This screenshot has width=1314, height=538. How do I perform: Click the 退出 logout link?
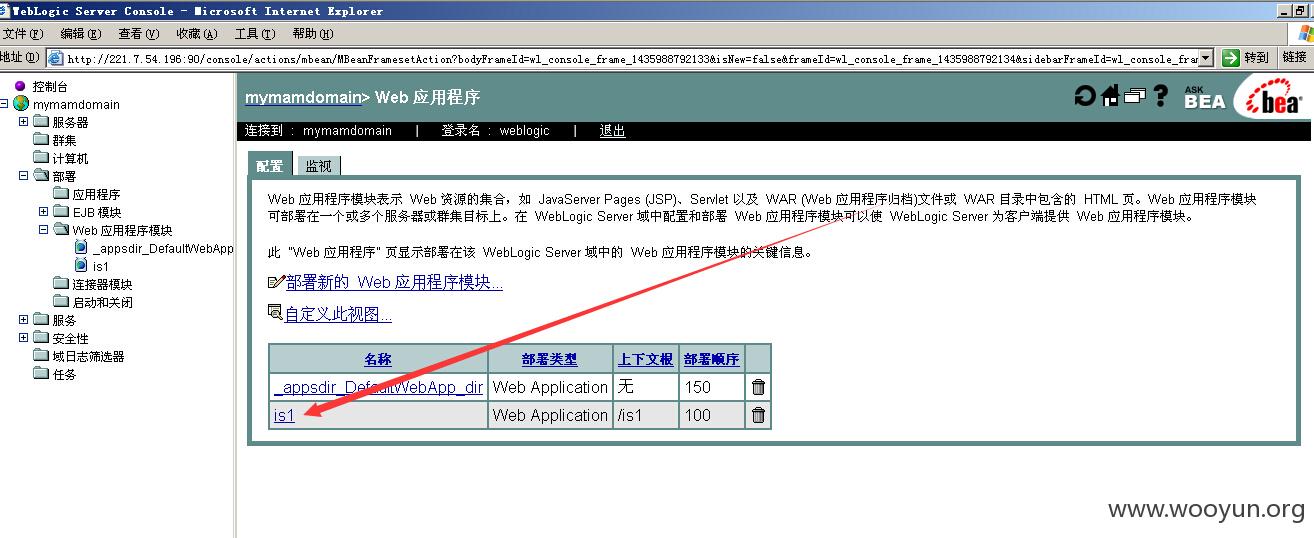point(612,131)
